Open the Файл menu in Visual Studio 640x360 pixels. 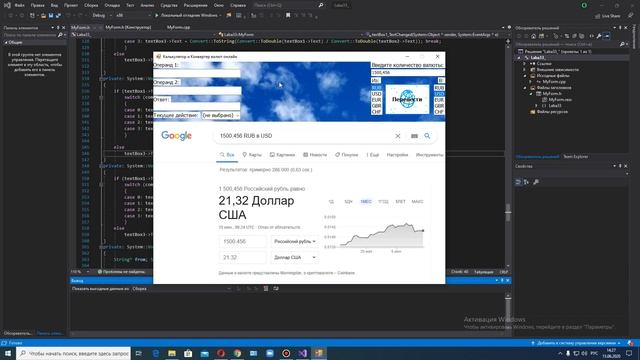coord(19,5)
